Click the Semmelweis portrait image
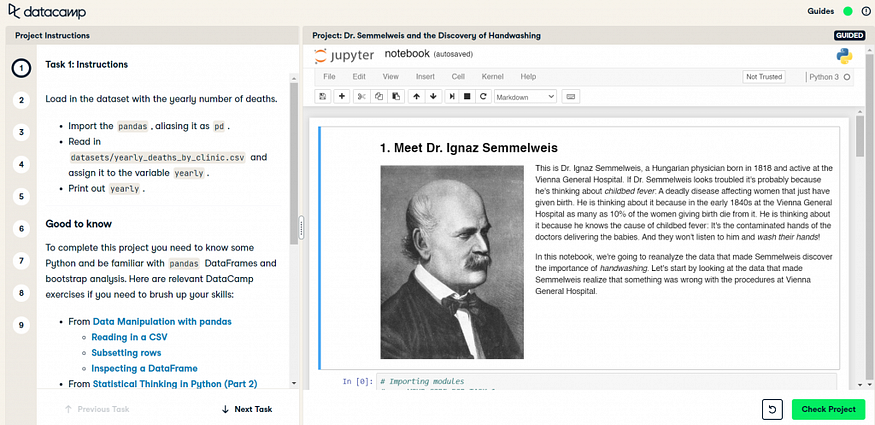 coord(452,262)
